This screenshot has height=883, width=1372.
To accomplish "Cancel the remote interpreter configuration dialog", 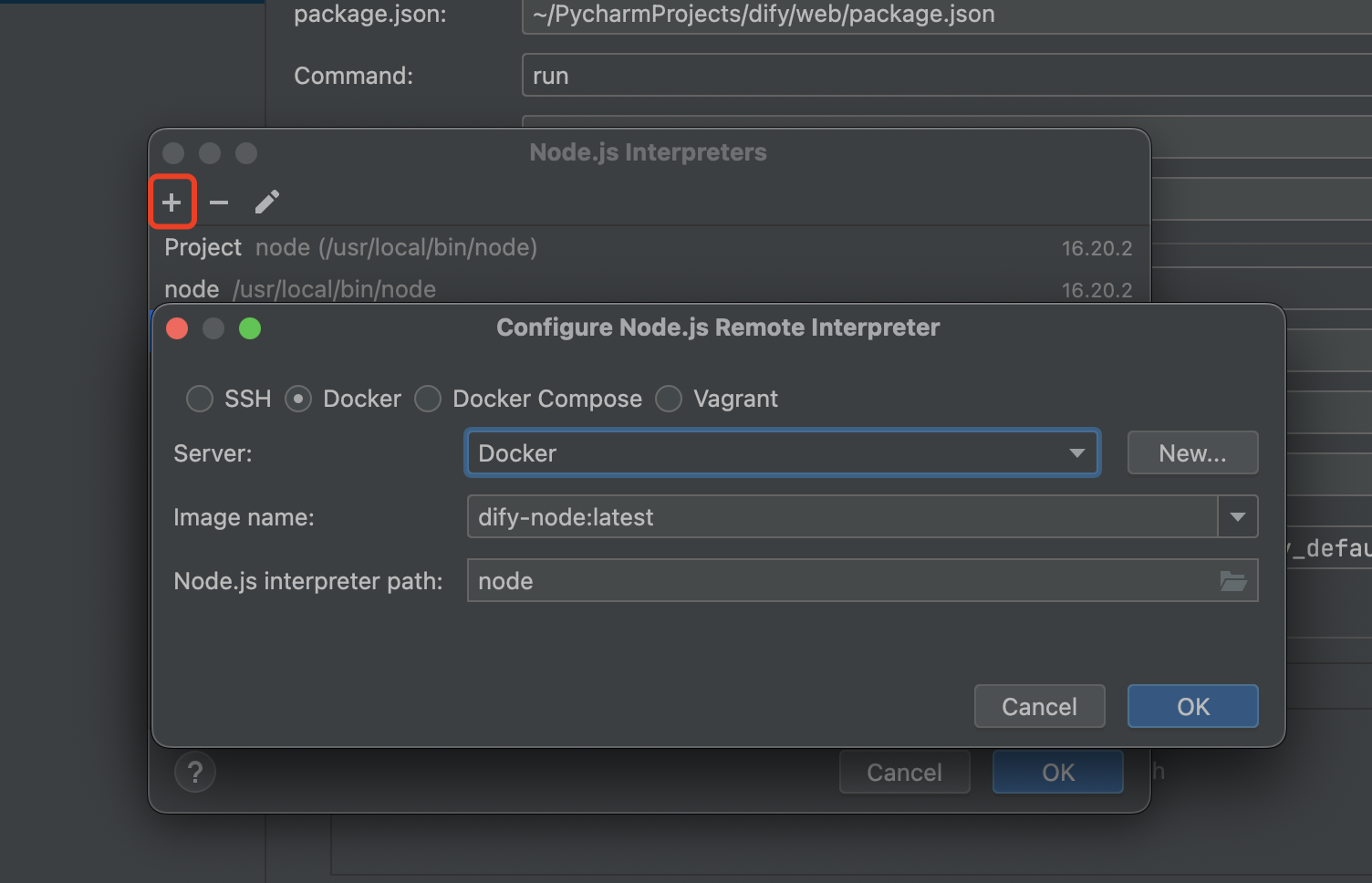I will click(x=1039, y=707).
